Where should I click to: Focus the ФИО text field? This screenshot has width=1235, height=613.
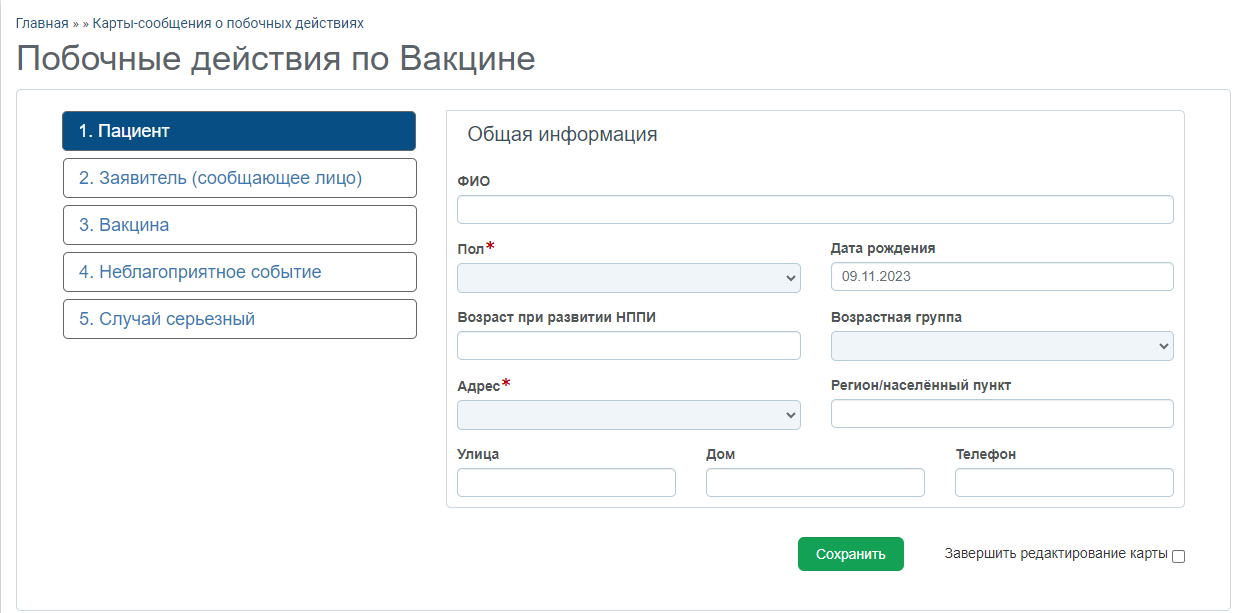click(x=814, y=210)
